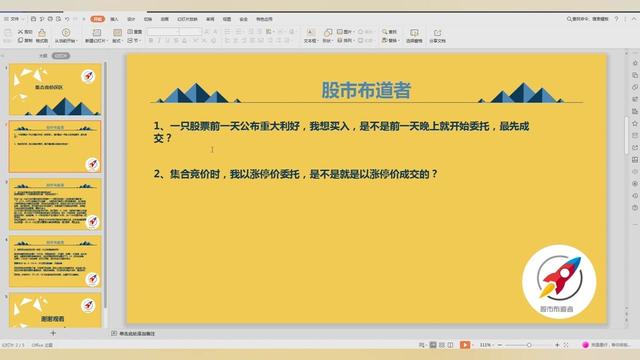Screen dimensions: 640x360
Task: Click the New Slide icon in ribbon
Action: click(x=96, y=33)
